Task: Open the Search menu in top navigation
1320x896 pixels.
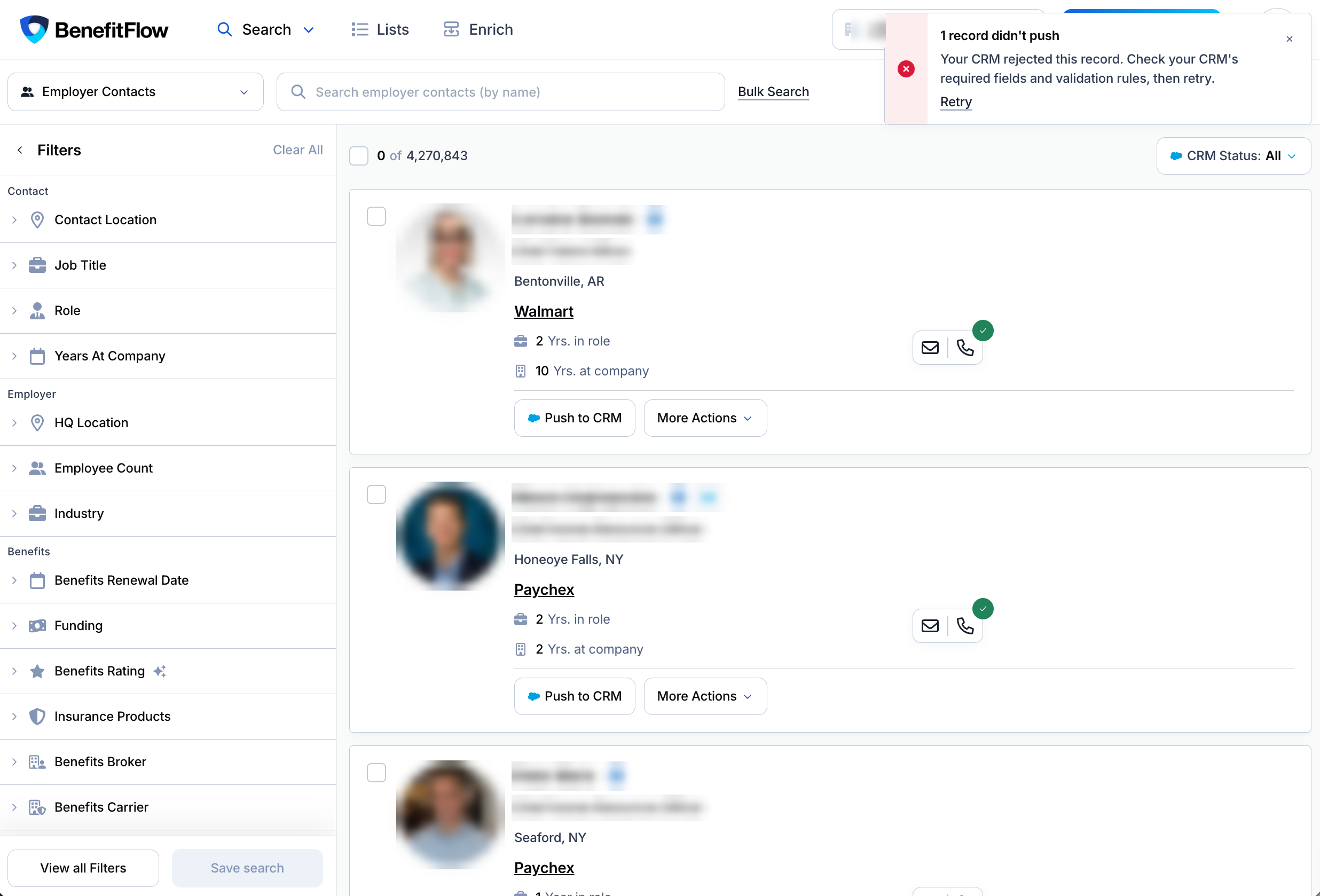Action: coord(265,29)
